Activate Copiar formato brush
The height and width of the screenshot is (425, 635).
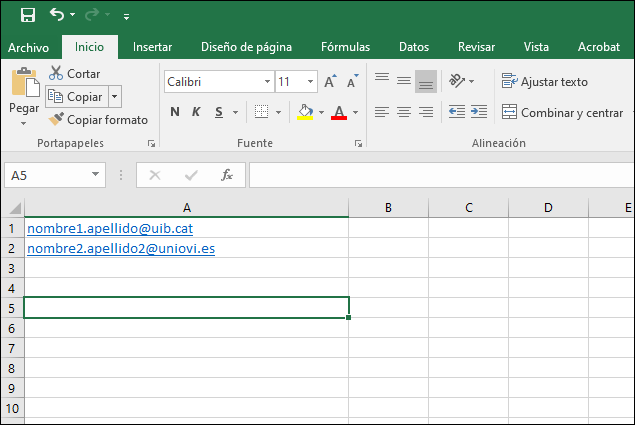point(98,120)
